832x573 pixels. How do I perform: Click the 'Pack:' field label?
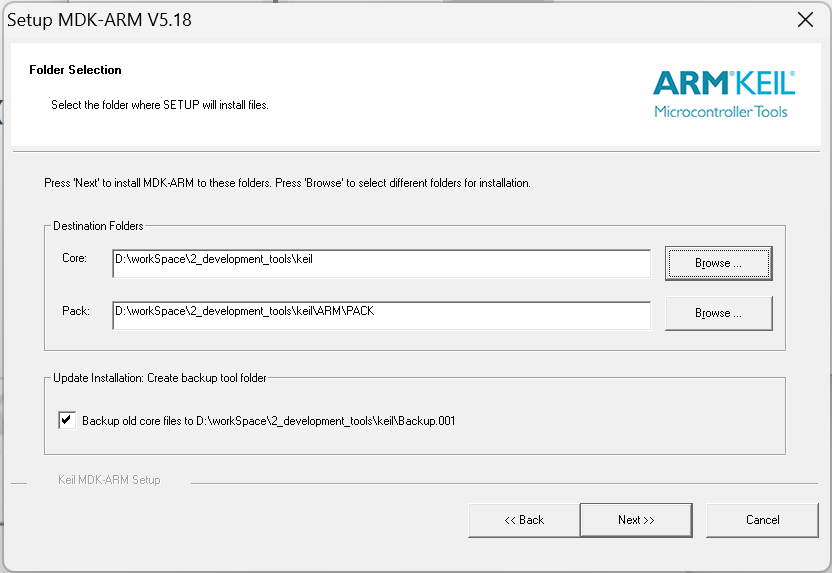click(x=75, y=312)
